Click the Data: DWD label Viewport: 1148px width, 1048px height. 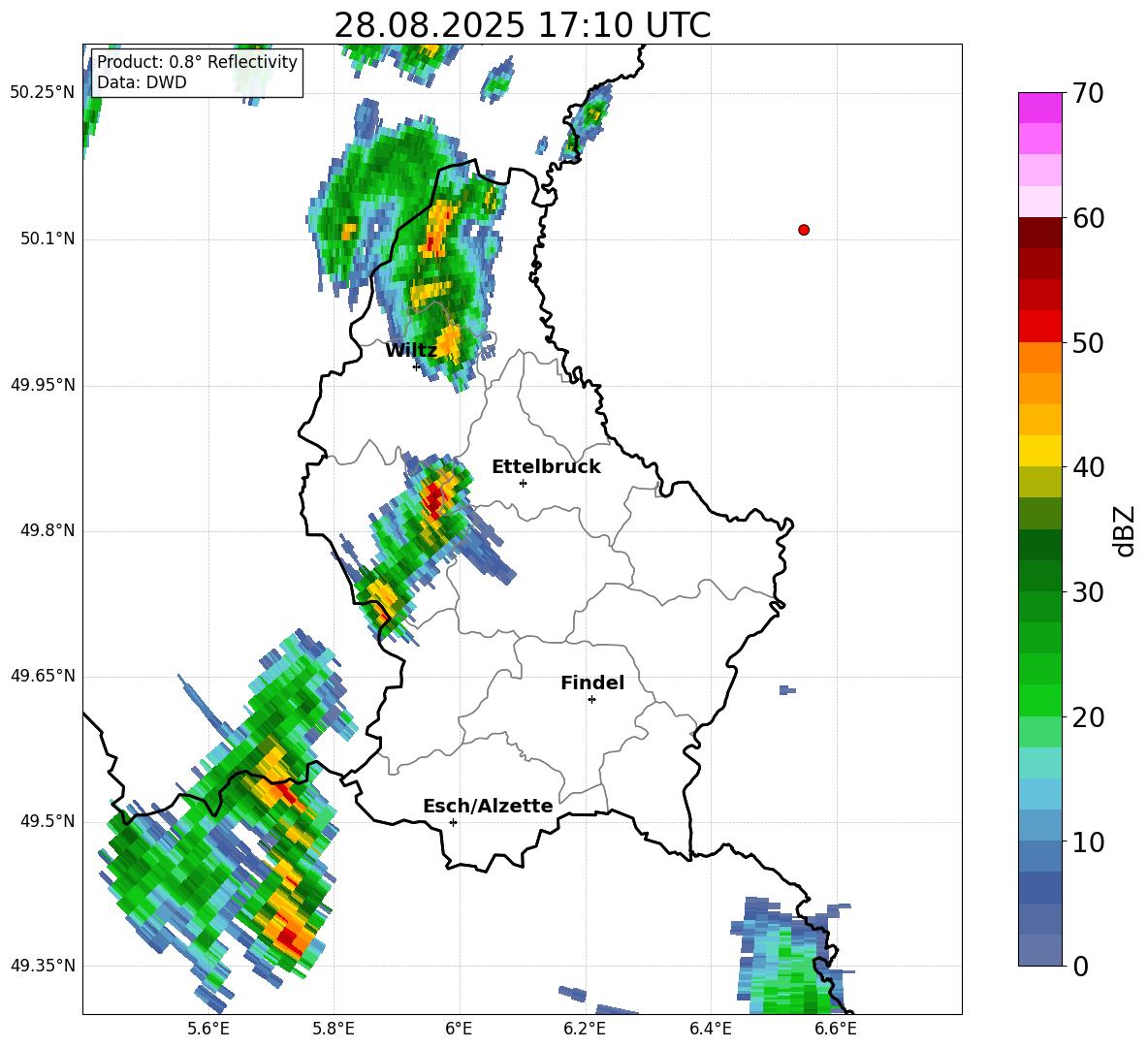142,82
